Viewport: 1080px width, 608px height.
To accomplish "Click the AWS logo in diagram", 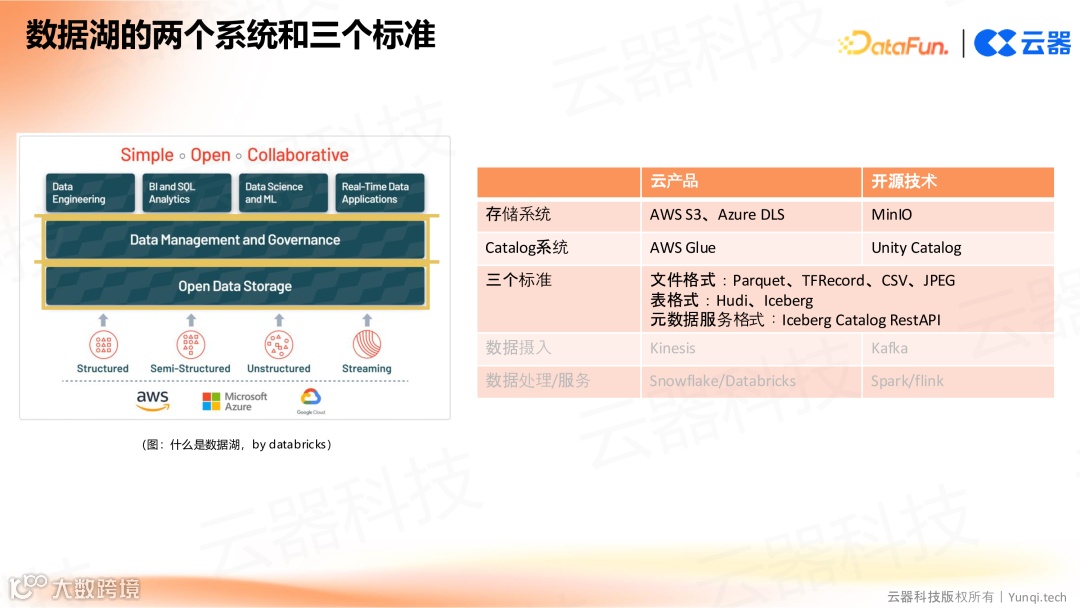I will point(152,401).
